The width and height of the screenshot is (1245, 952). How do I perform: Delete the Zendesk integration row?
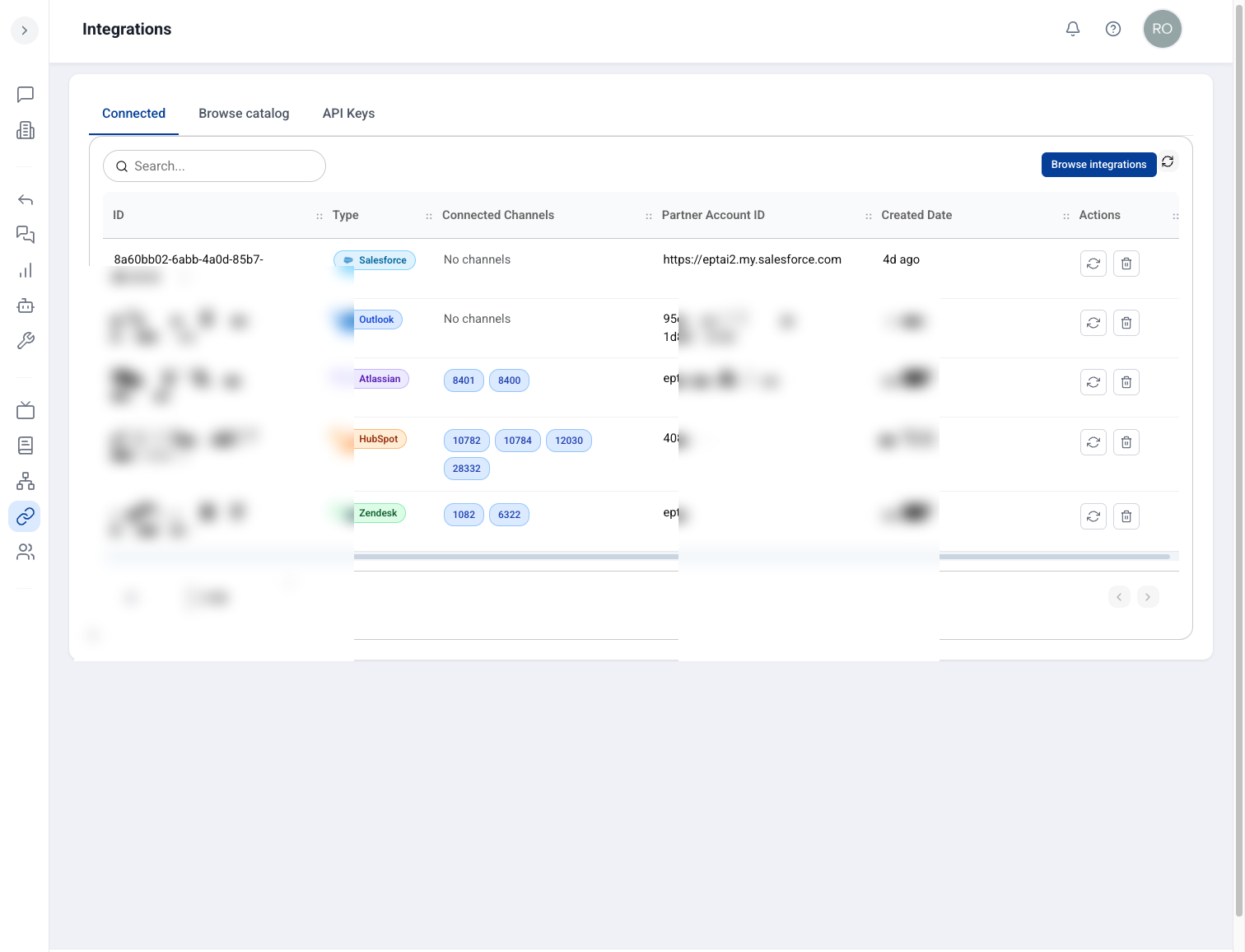click(1126, 516)
